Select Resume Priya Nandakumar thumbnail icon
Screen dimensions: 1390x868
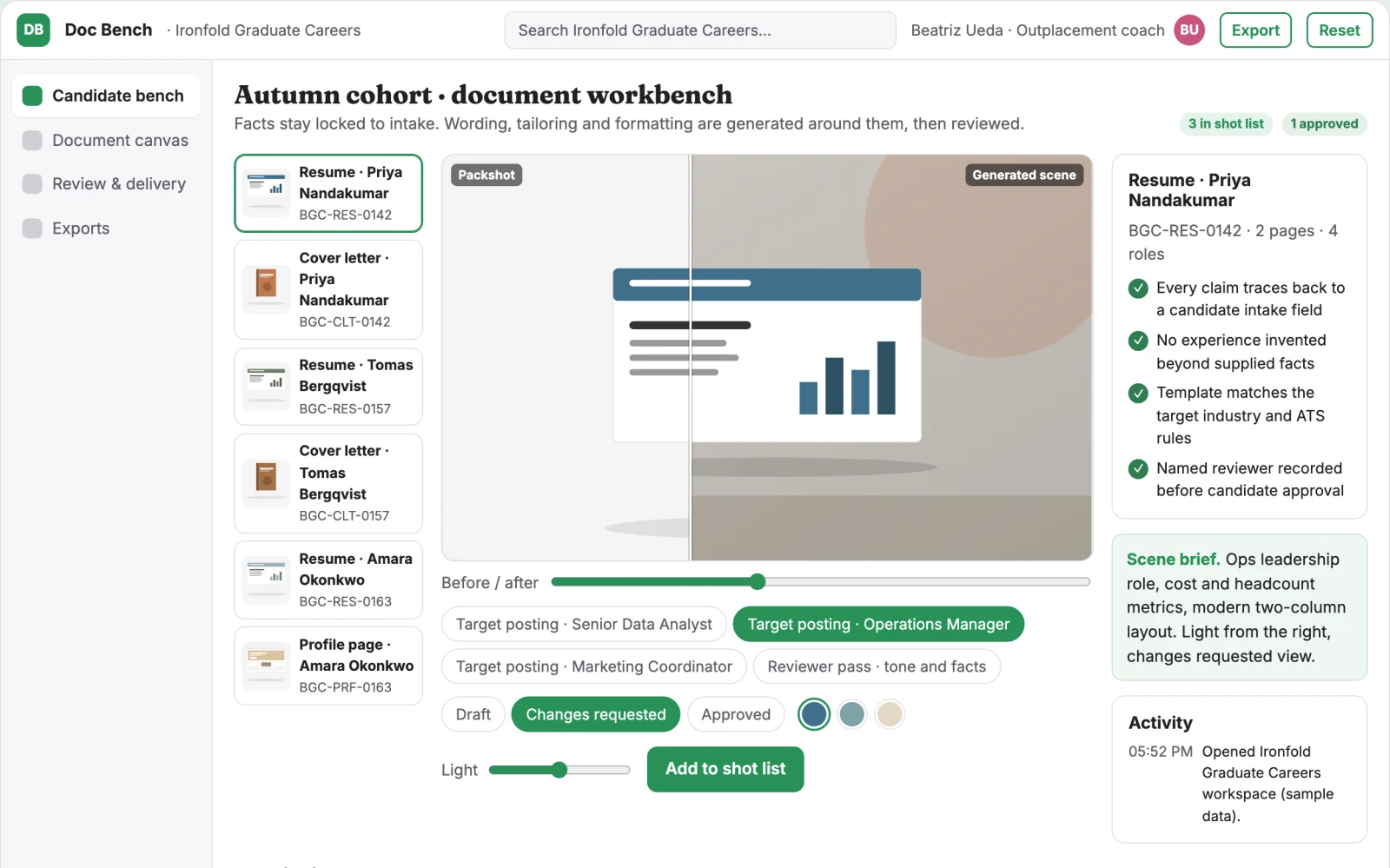tap(266, 193)
